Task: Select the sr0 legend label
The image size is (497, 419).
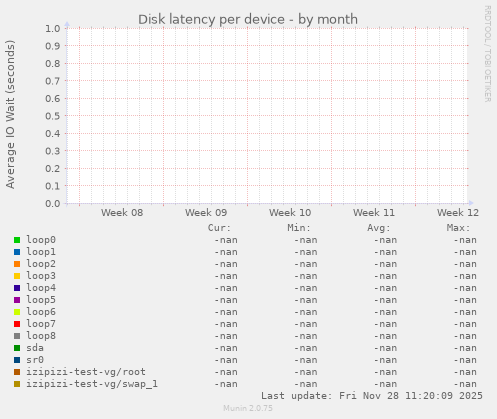Action: [35, 360]
